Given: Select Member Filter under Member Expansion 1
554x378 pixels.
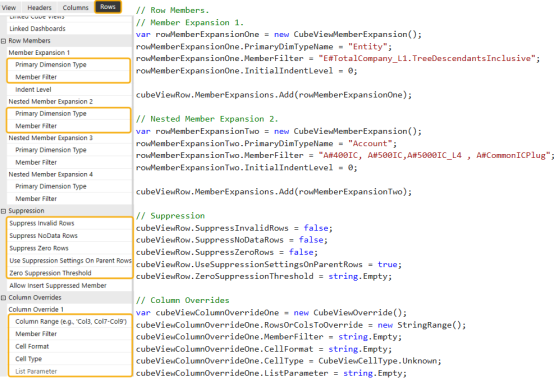Looking at the screenshot, I should pyautogui.click(x=69, y=77).
